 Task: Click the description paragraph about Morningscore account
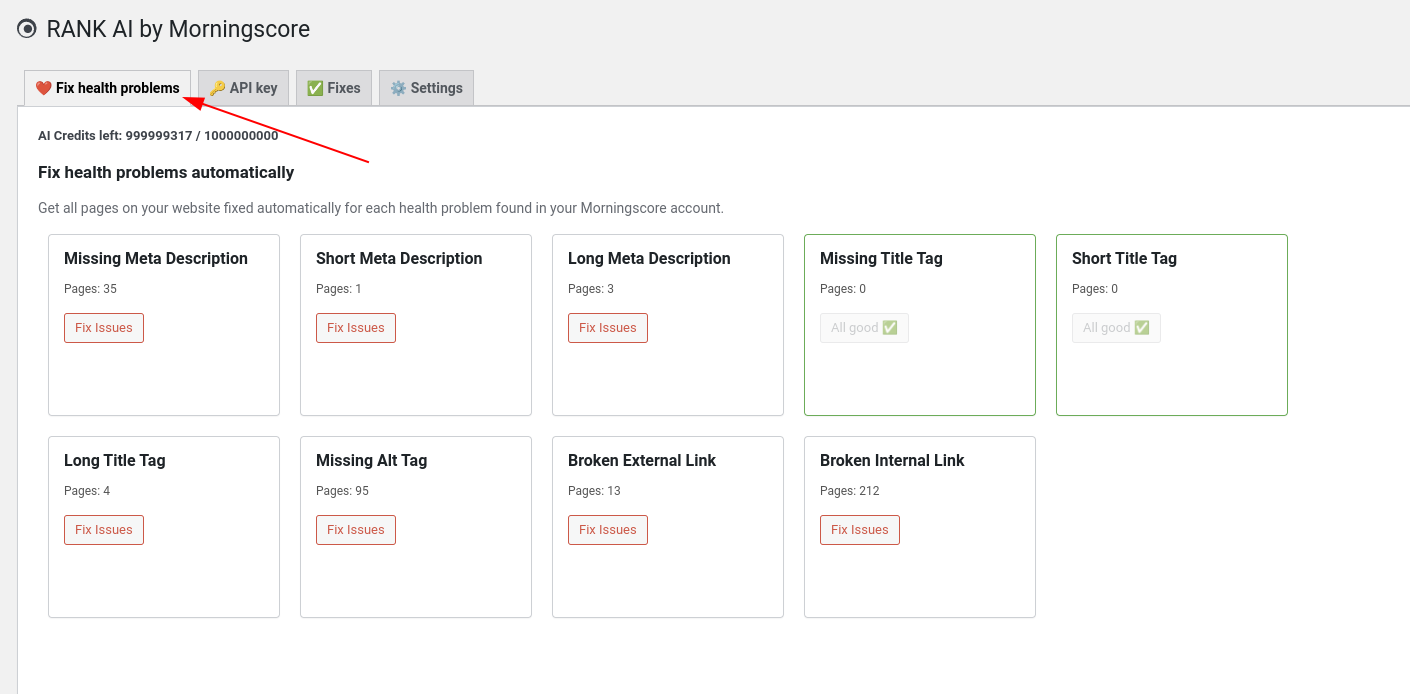click(381, 208)
